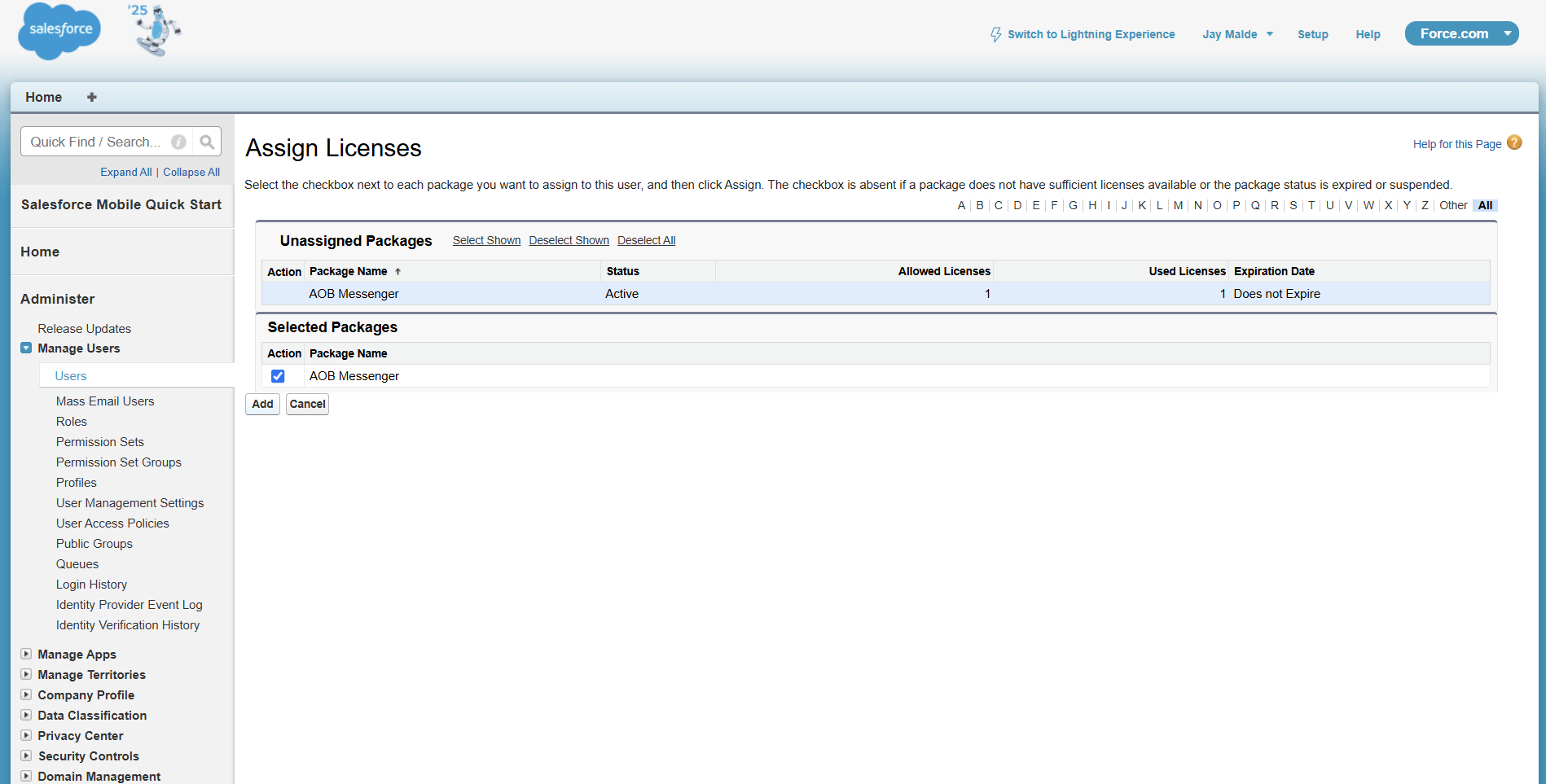Filter packages by Other
This screenshot has height=784, width=1546.
pyautogui.click(x=1453, y=205)
